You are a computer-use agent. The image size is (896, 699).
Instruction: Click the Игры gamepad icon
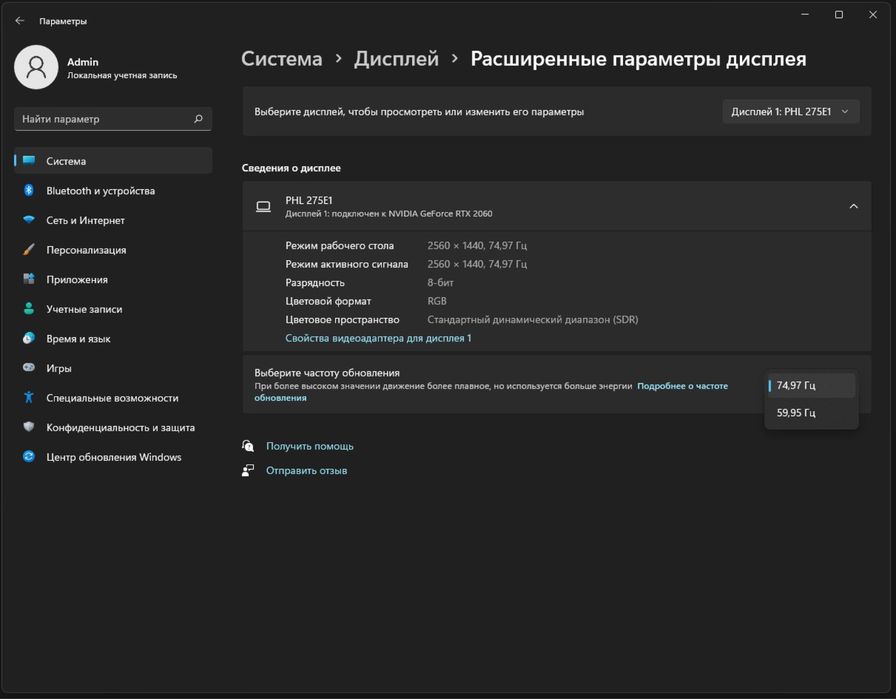[x=29, y=368]
